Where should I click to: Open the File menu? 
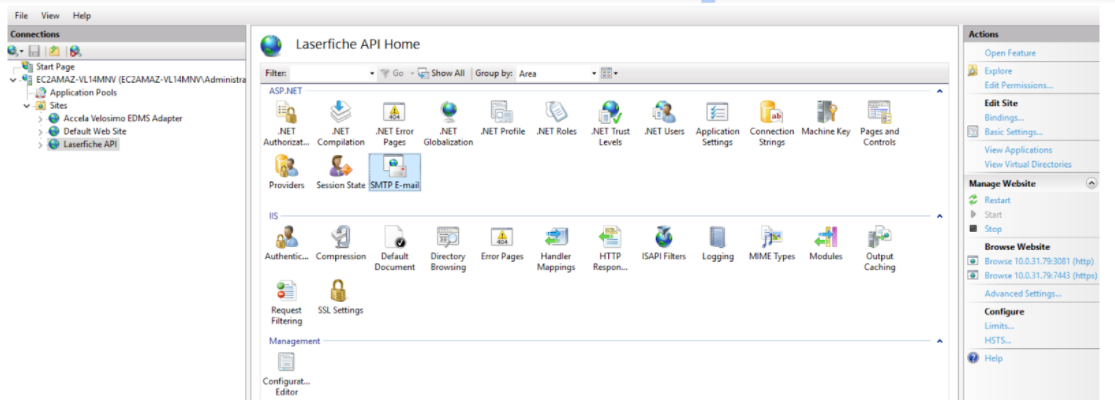pyautogui.click(x=21, y=16)
